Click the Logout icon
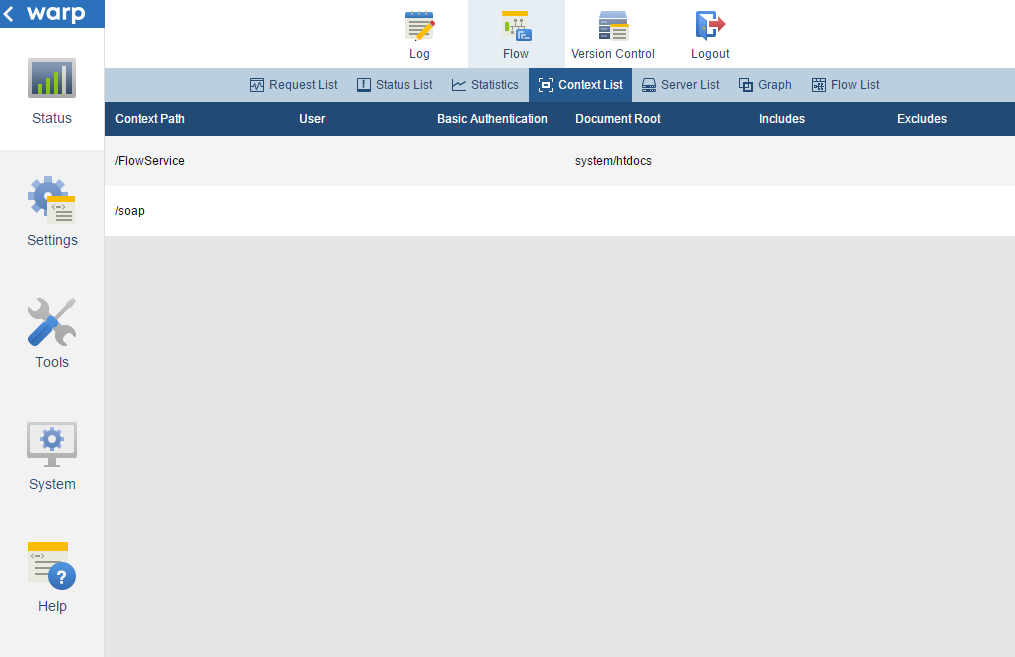This screenshot has width=1015, height=657. pos(710,33)
